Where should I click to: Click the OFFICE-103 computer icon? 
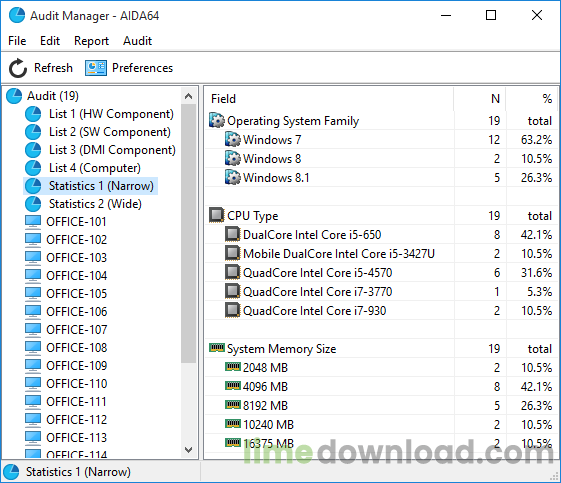click(x=33, y=258)
